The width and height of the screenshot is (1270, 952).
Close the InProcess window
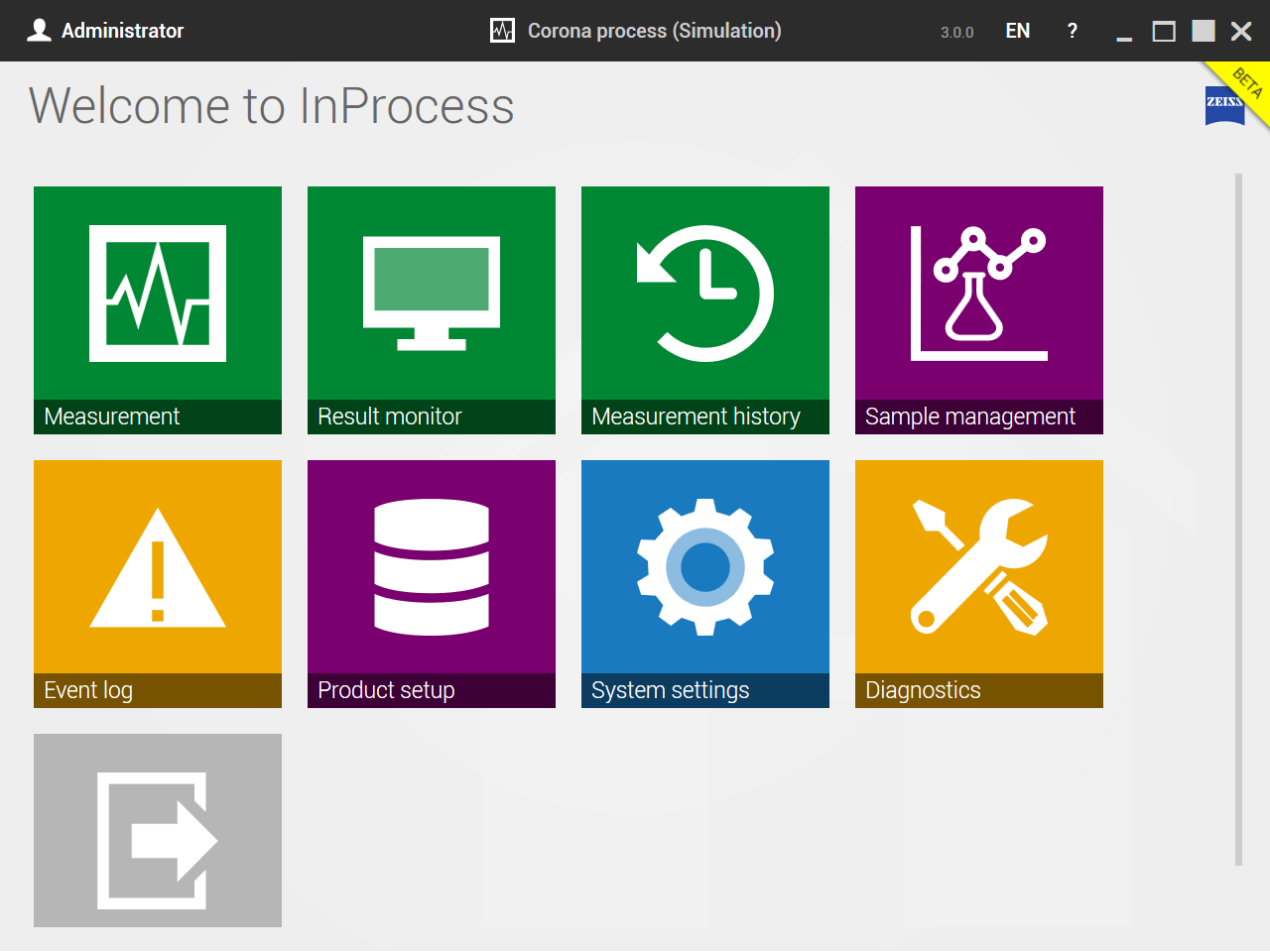click(1241, 31)
